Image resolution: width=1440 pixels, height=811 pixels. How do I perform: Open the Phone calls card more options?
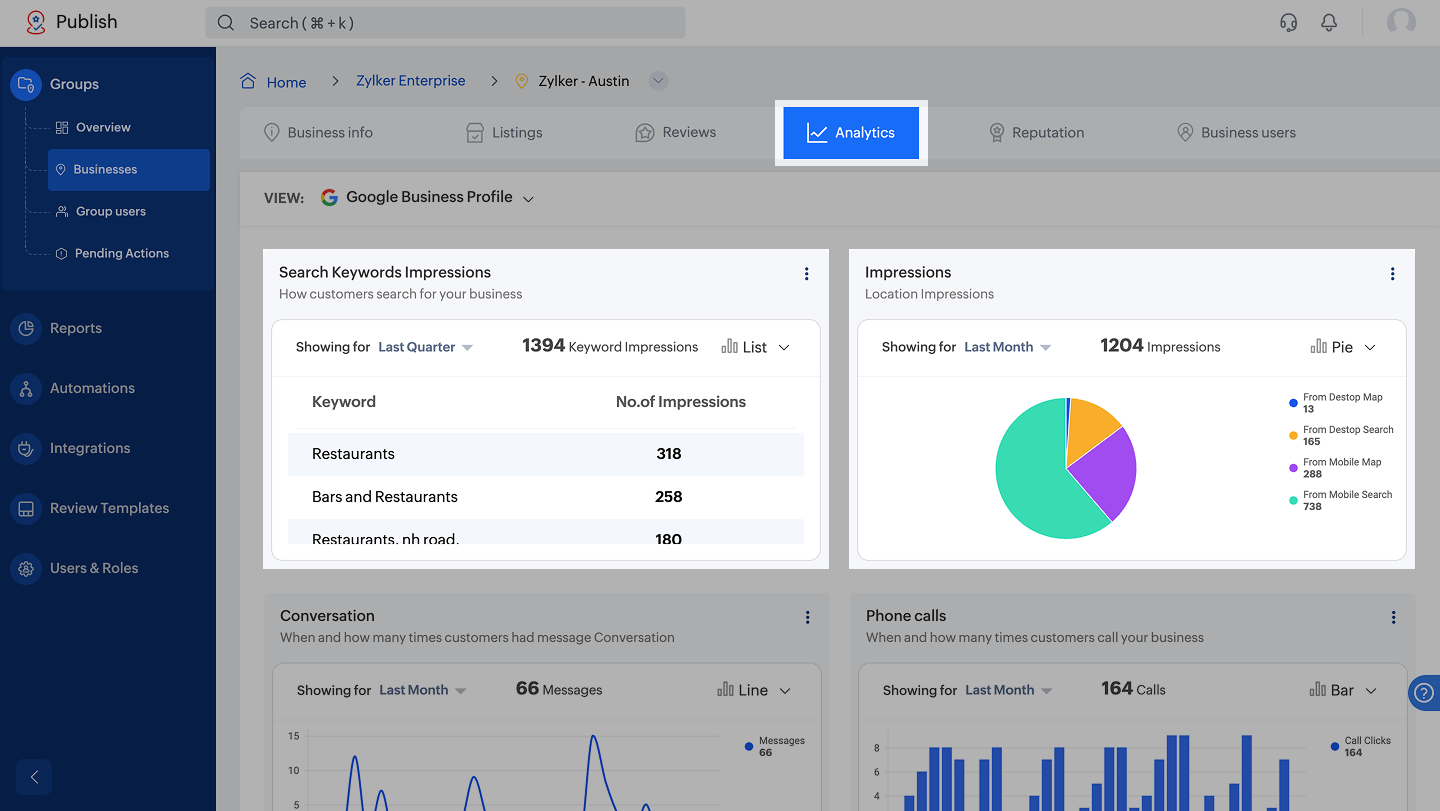coord(1394,618)
